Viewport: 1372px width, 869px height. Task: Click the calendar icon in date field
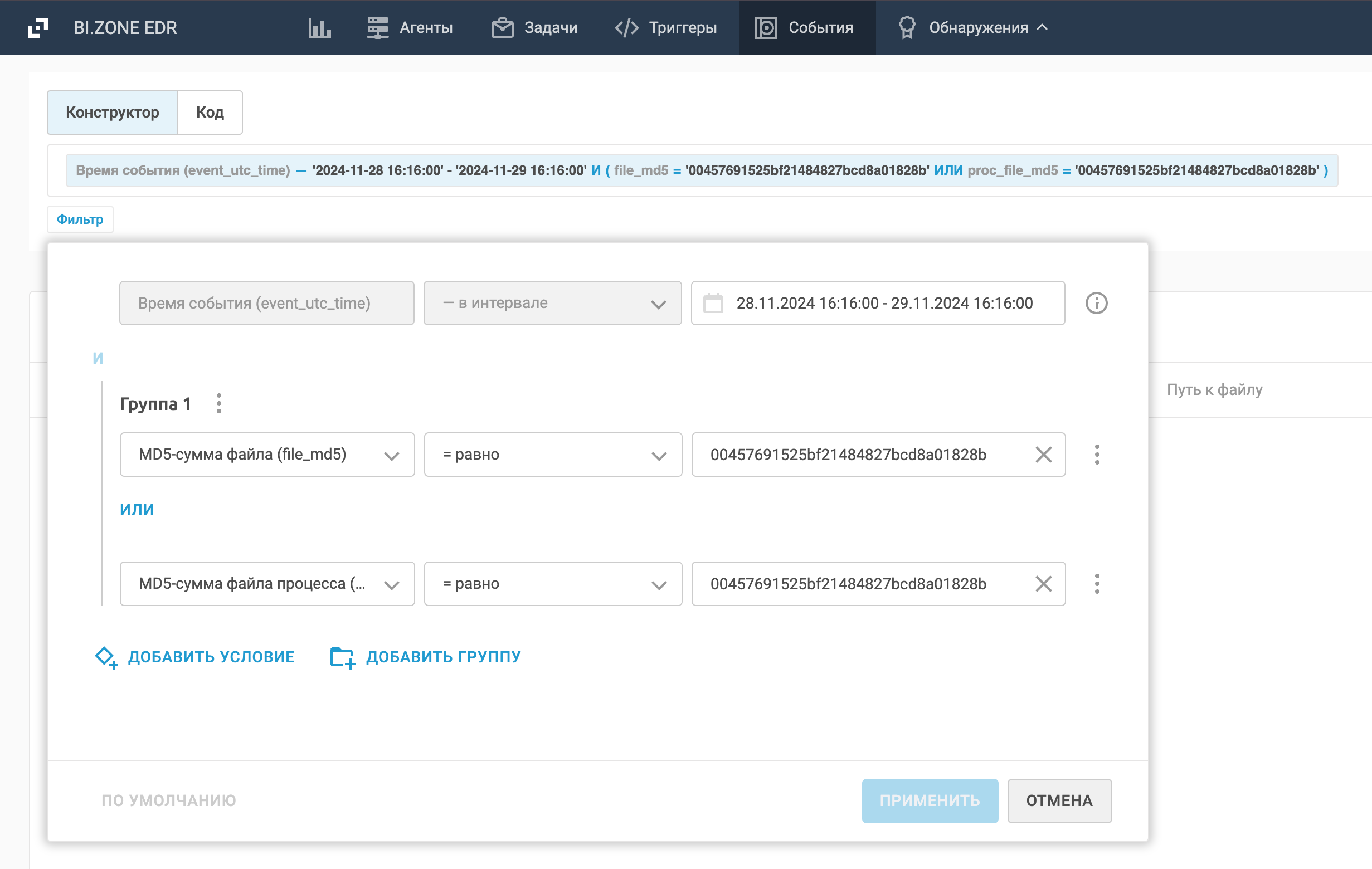pos(713,303)
